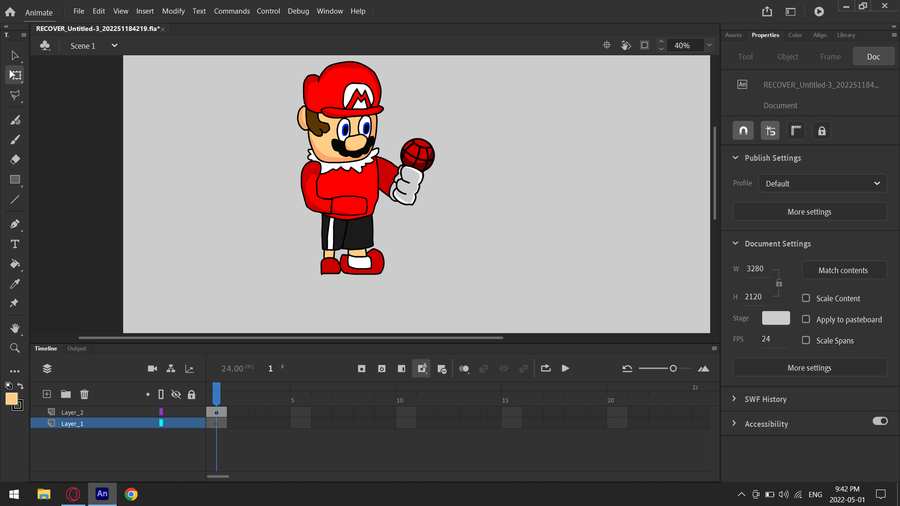Screen dimensions: 900x506
Task: Open Animate home screen icon
Action: [x=10, y=11]
